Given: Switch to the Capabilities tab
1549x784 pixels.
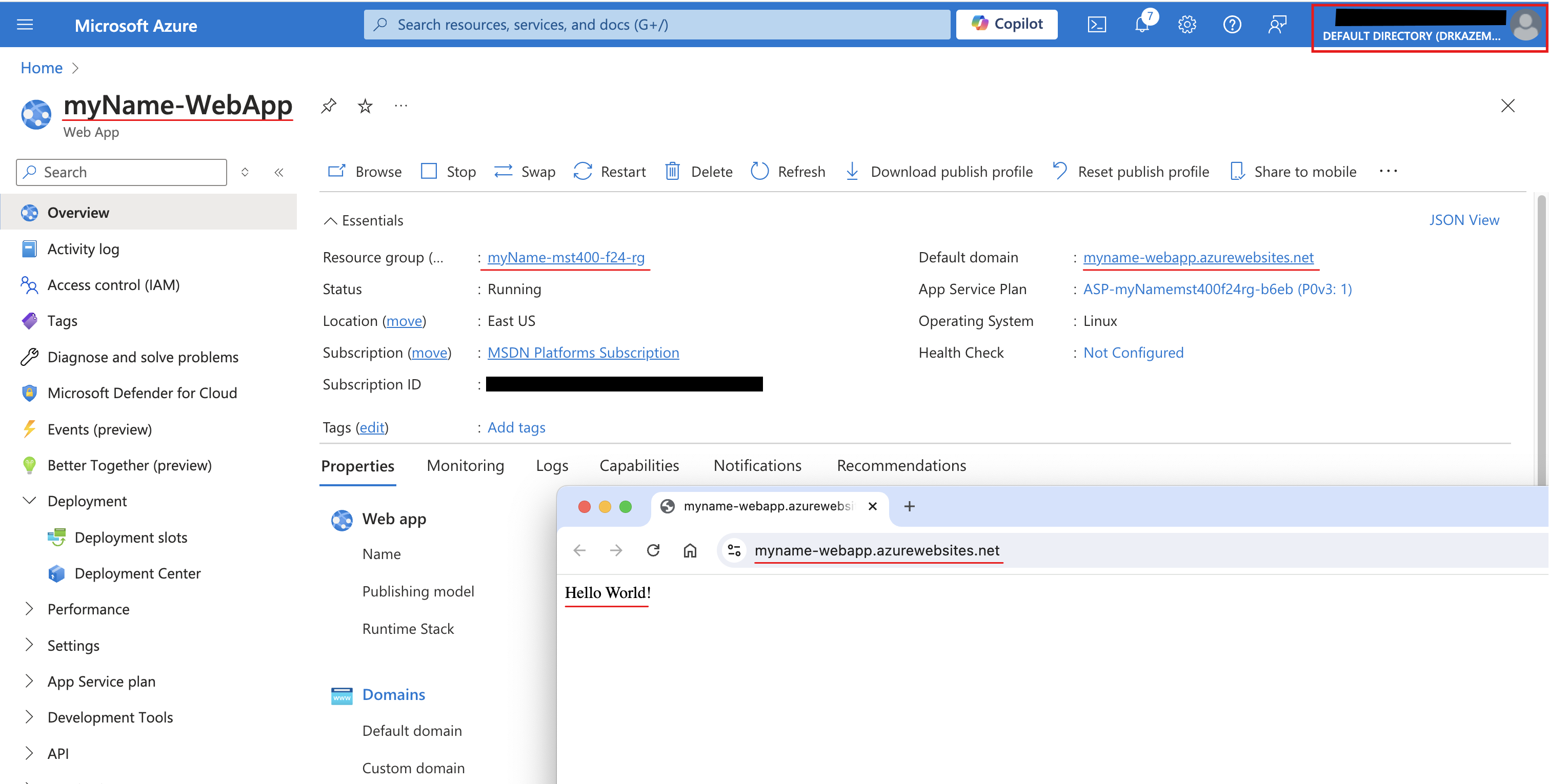Looking at the screenshot, I should tap(639, 466).
